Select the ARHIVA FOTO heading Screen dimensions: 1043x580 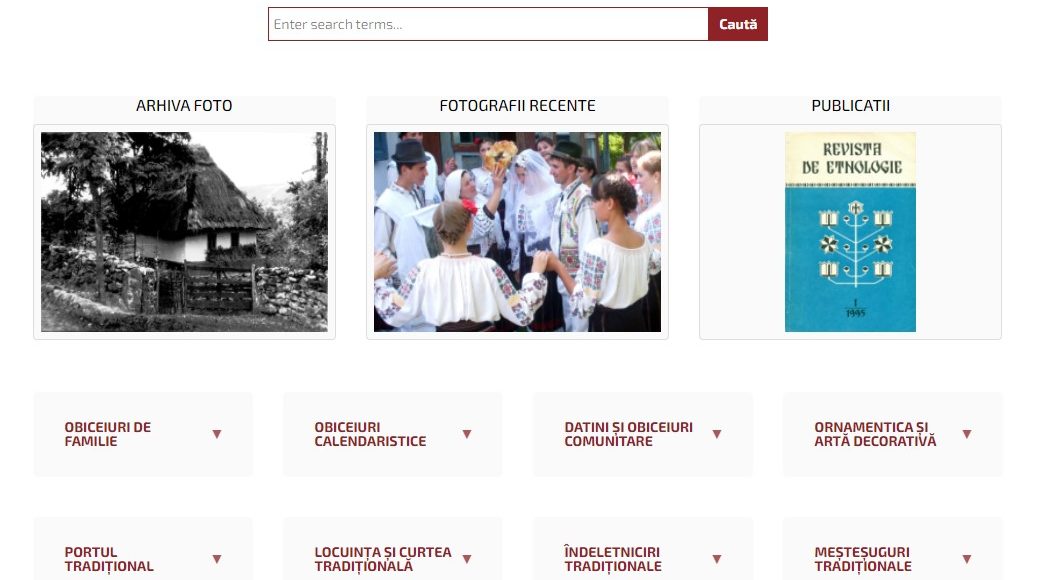coord(184,106)
